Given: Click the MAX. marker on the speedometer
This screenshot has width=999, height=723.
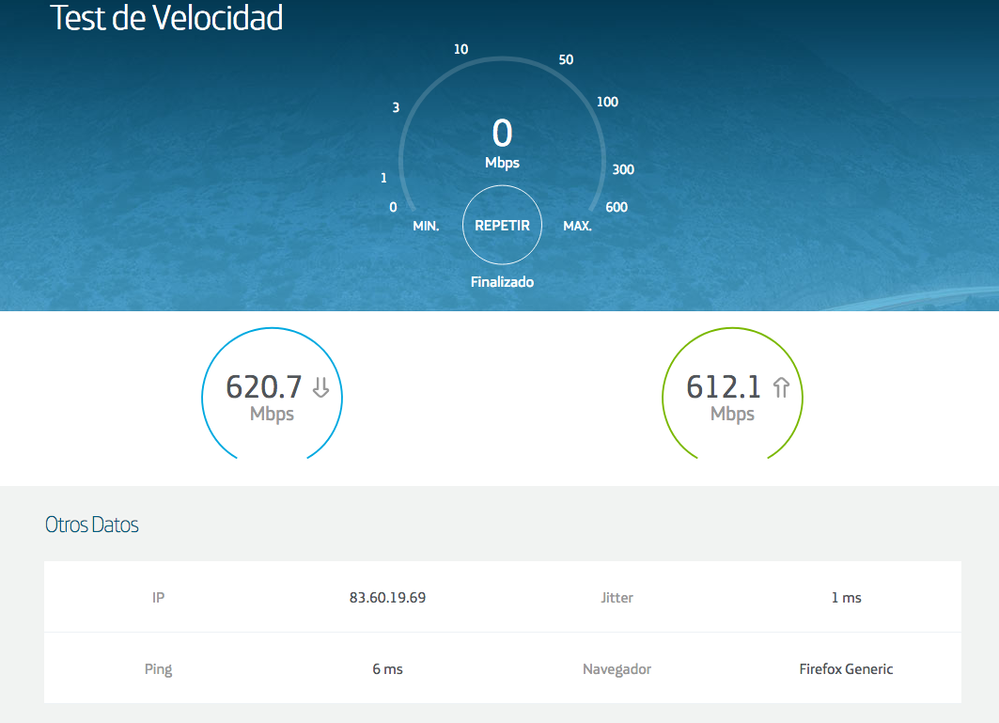Looking at the screenshot, I should (x=576, y=226).
